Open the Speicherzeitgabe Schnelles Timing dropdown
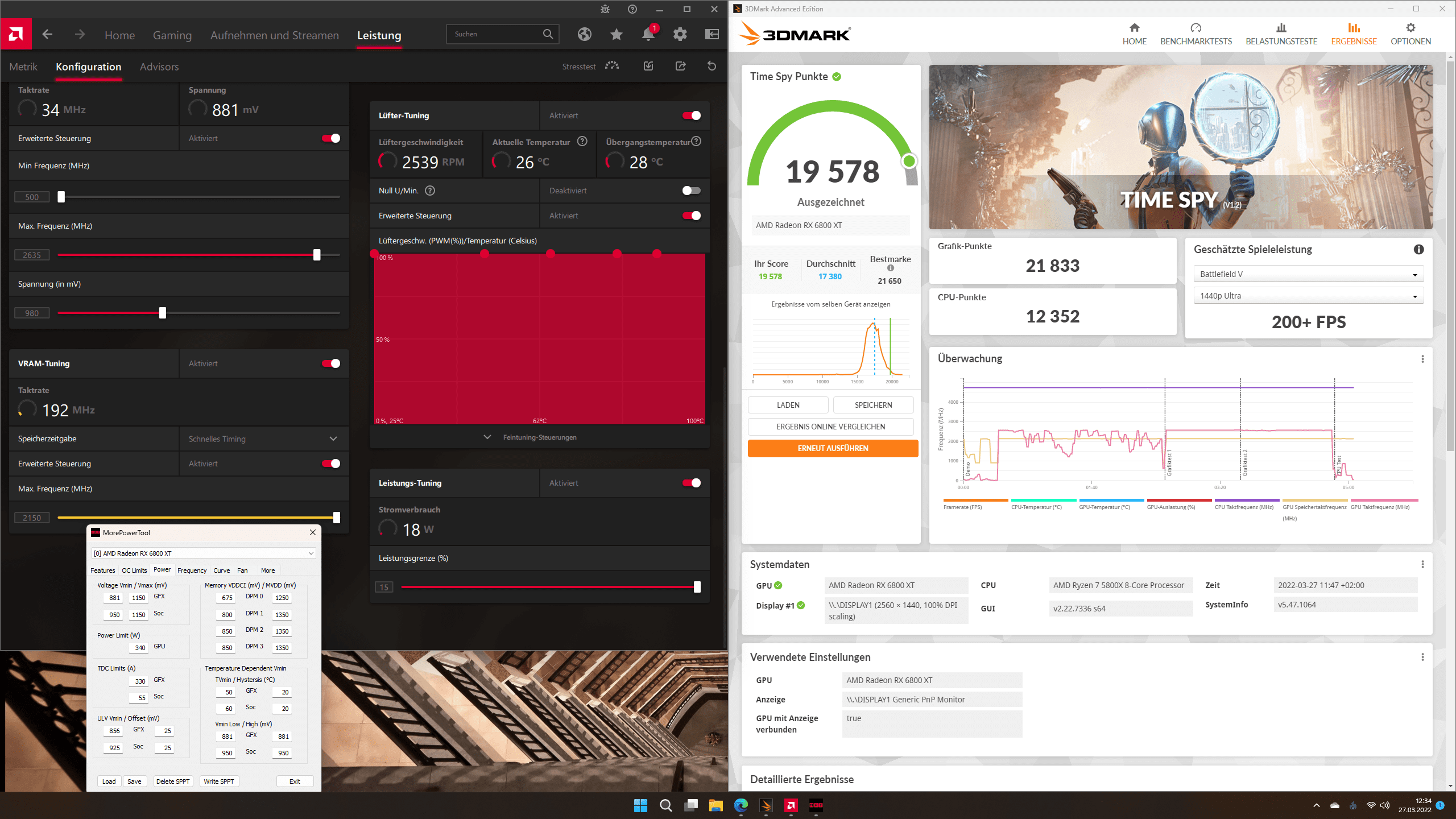This screenshot has width=1456, height=819. [264, 439]
